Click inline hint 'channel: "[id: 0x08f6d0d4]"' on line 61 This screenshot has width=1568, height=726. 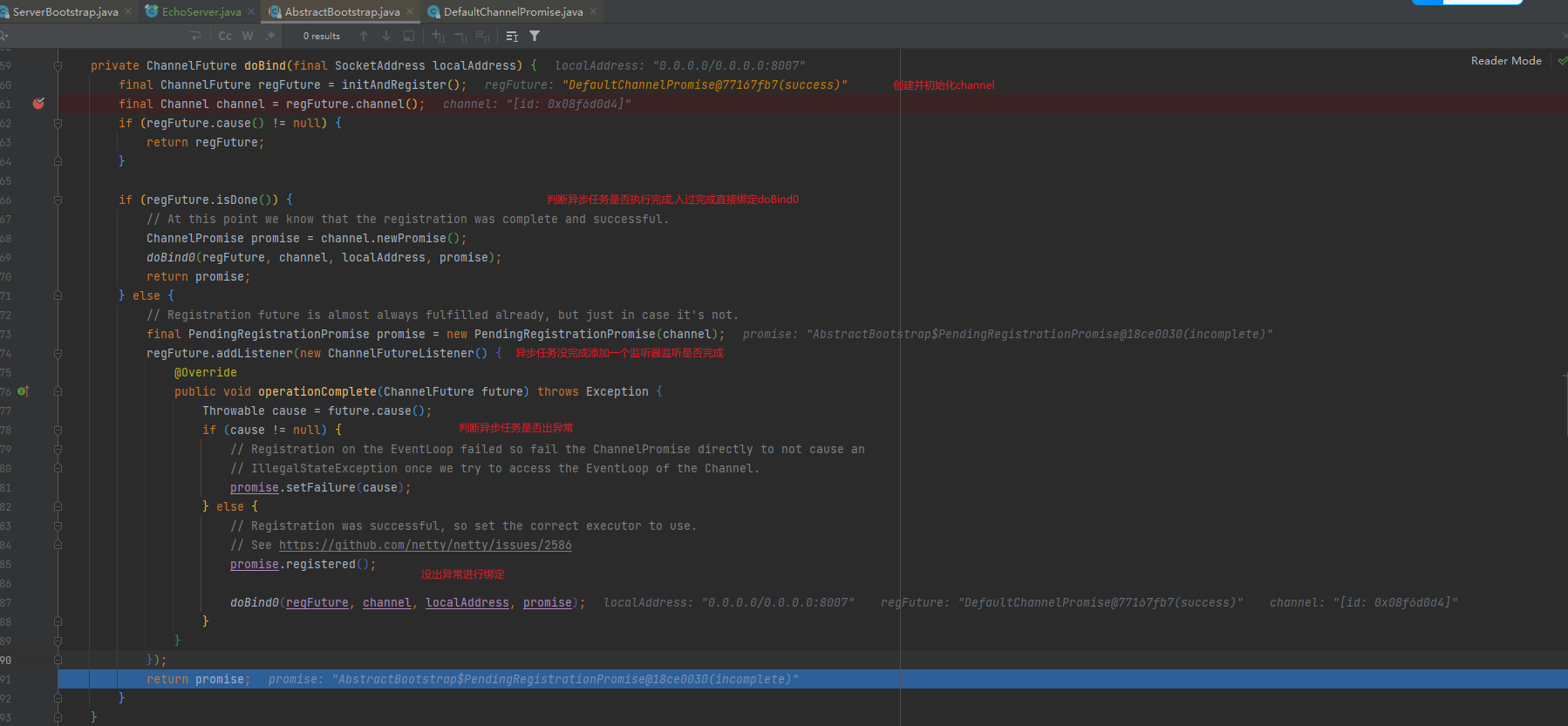tap(537, 104)
